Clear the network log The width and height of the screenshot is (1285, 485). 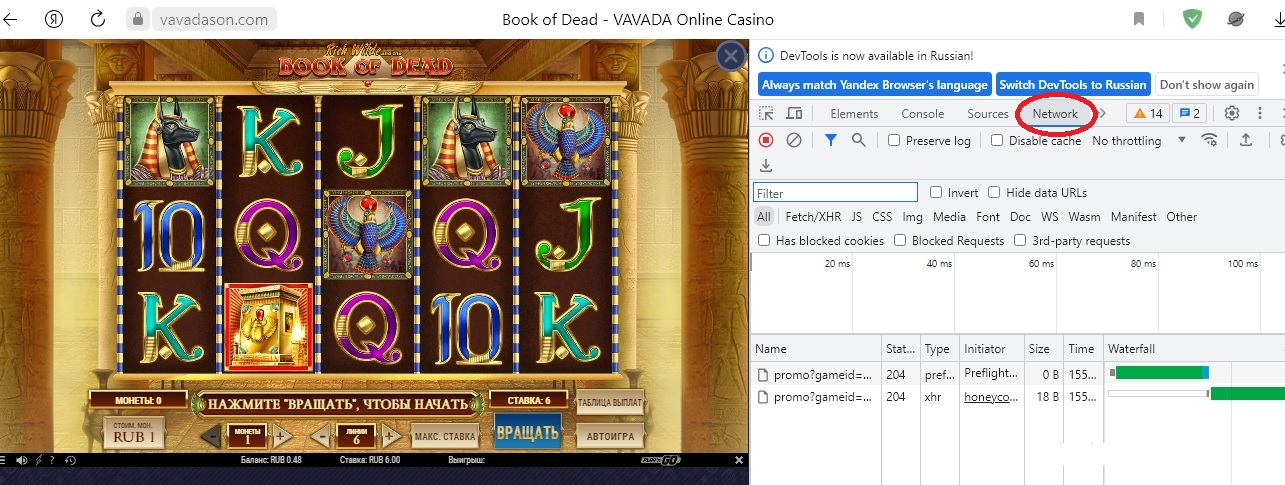click(x=794, y=141)
